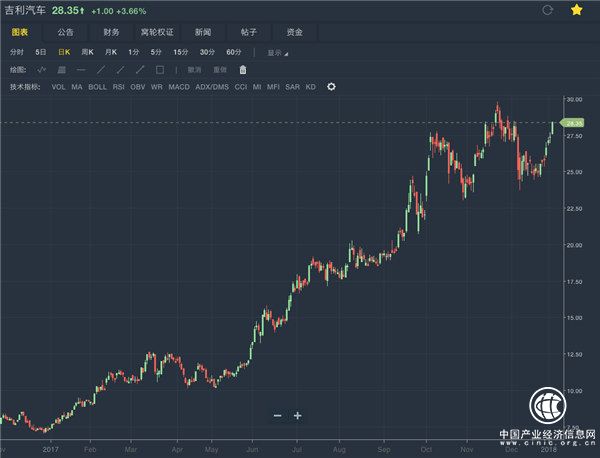Screen dimensions: 600x458
Task: Switch to the 财务 tab
Action: click(111, 32)
